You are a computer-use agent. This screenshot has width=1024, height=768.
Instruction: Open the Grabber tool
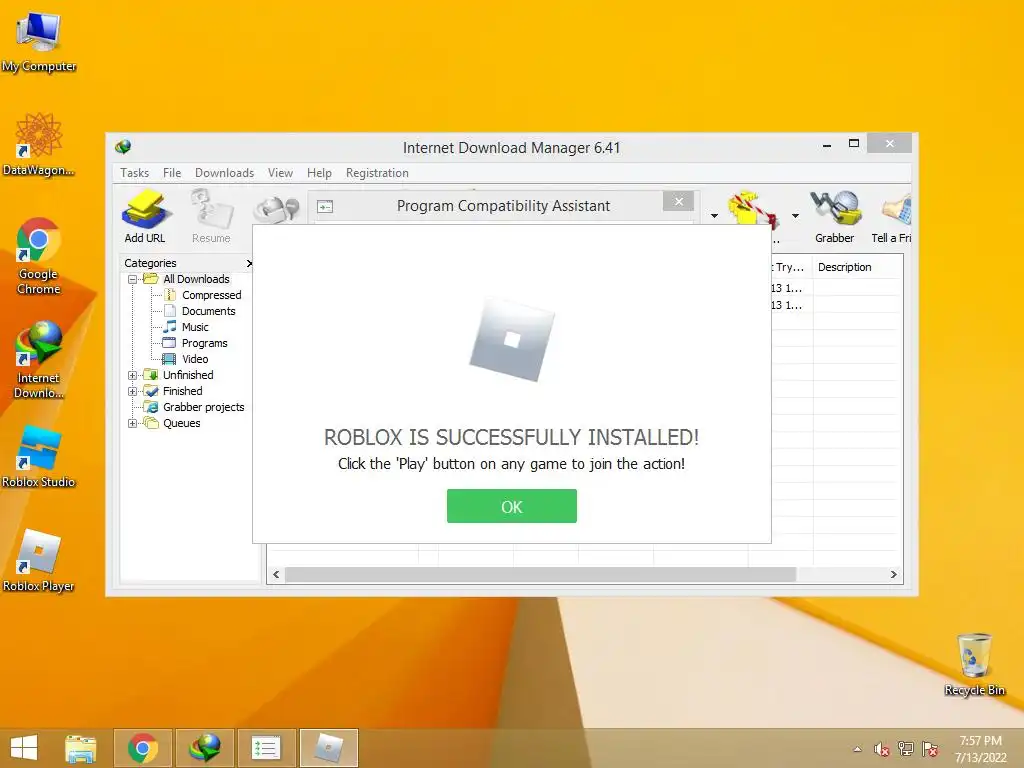(834, 217)
